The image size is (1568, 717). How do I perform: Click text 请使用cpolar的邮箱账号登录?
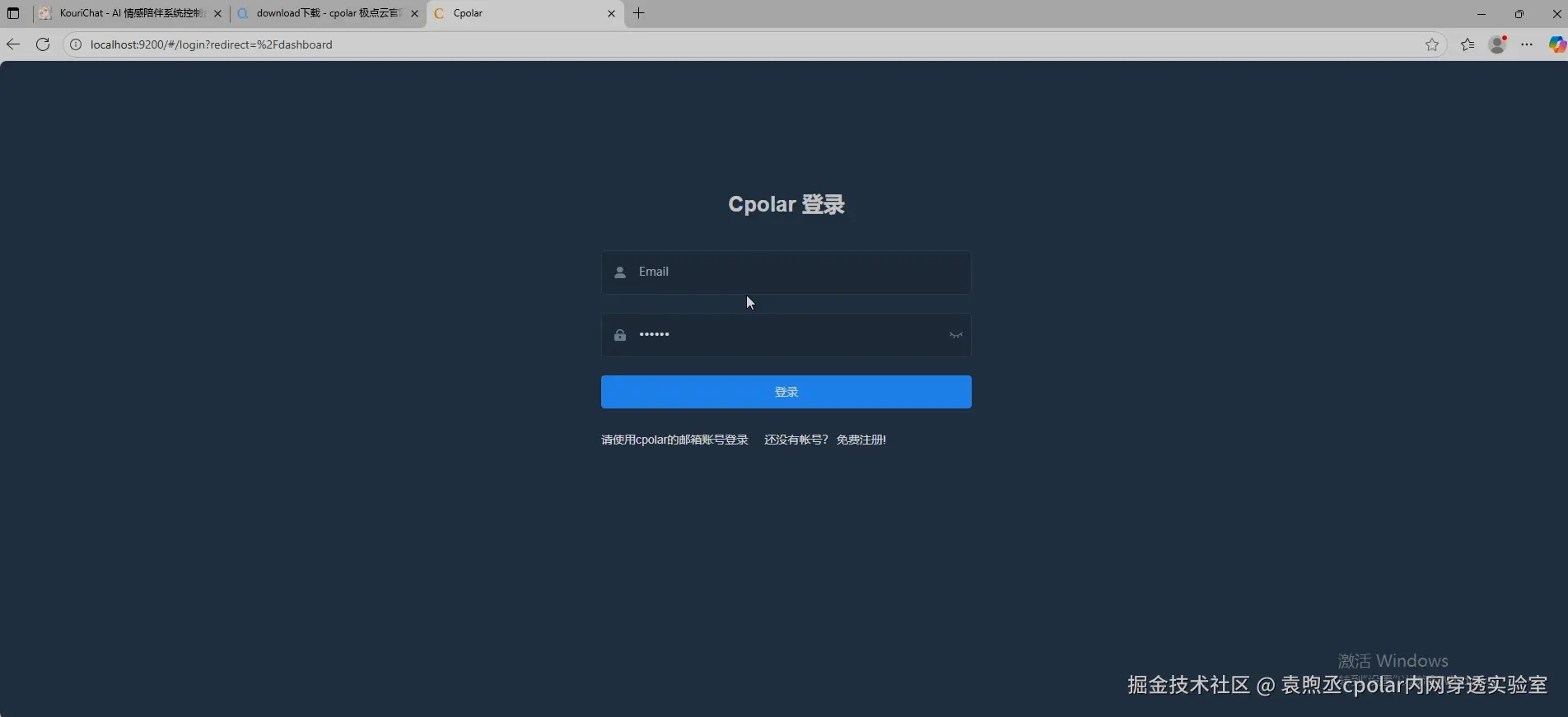tap(674, 440)
